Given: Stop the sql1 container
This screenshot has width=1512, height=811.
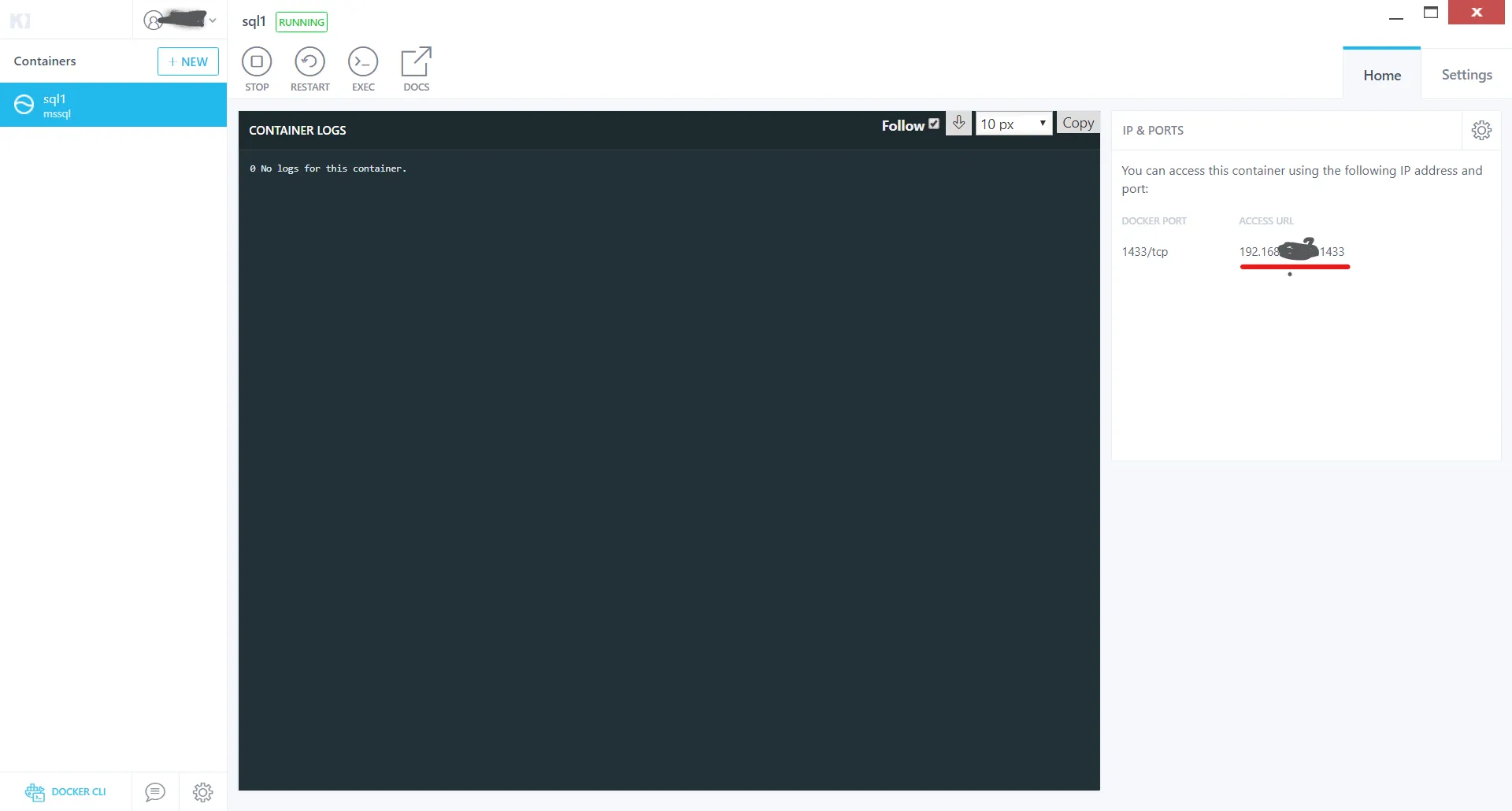Looking at the screenshot, I should [257, 69].
